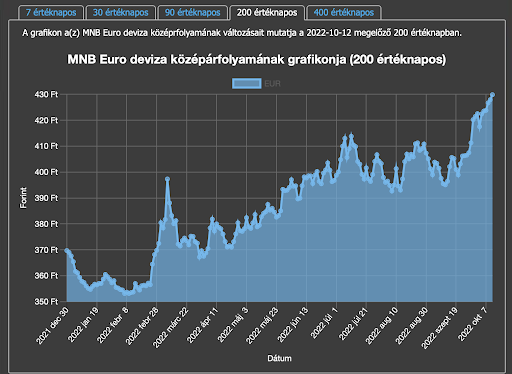
Task: Click the 2022 jan 19 date label
Action: tap(83, 325)
